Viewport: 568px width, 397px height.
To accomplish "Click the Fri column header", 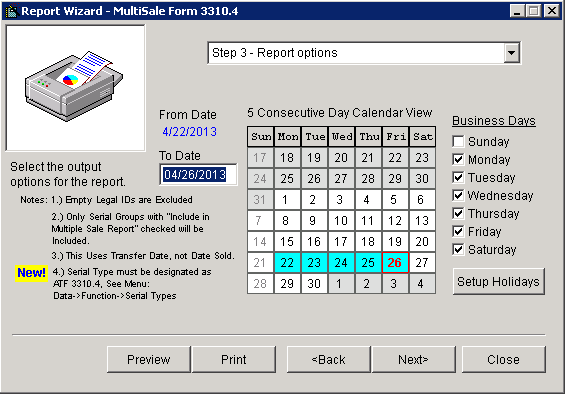I will point(395,137).
